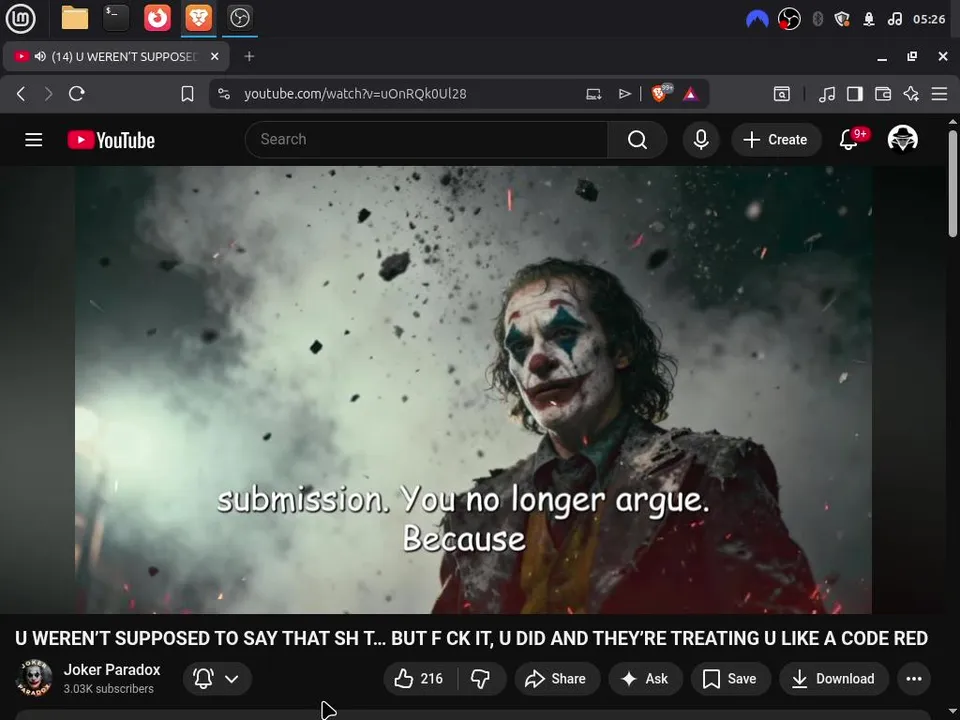Open a new browser tab
The width and height of the screenshot is (960, 720).
tap(249, 56)
